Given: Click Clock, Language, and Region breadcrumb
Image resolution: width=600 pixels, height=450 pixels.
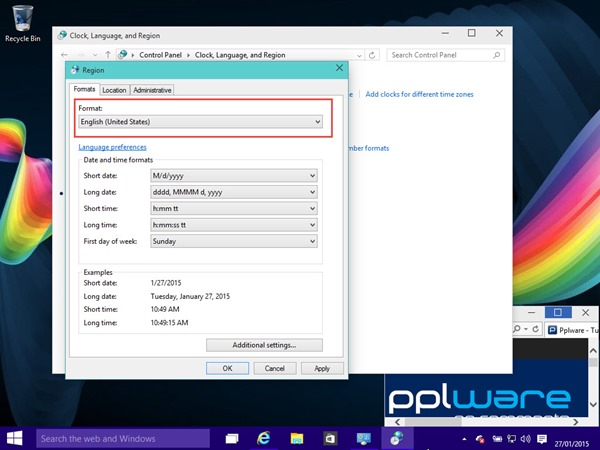Looking at the screenshot, I should 240,55.
